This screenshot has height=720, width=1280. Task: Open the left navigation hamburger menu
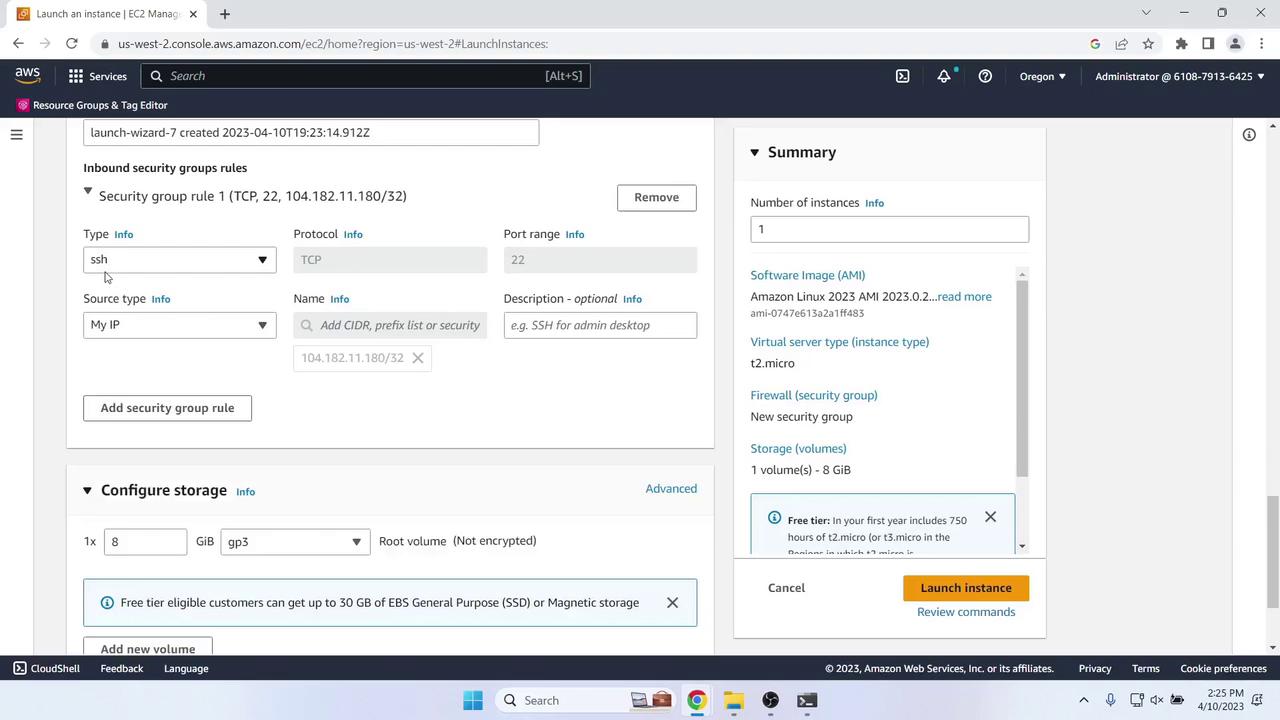coord(16,135)
